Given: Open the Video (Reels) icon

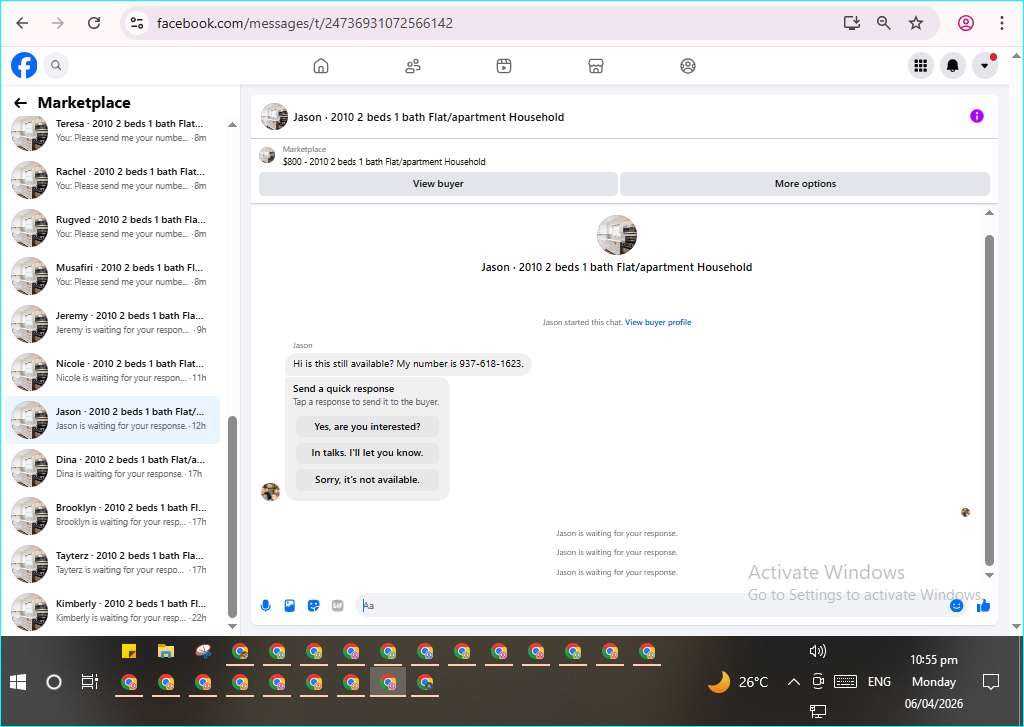Looking at the screenshot, I should click(x=504, y=66).
